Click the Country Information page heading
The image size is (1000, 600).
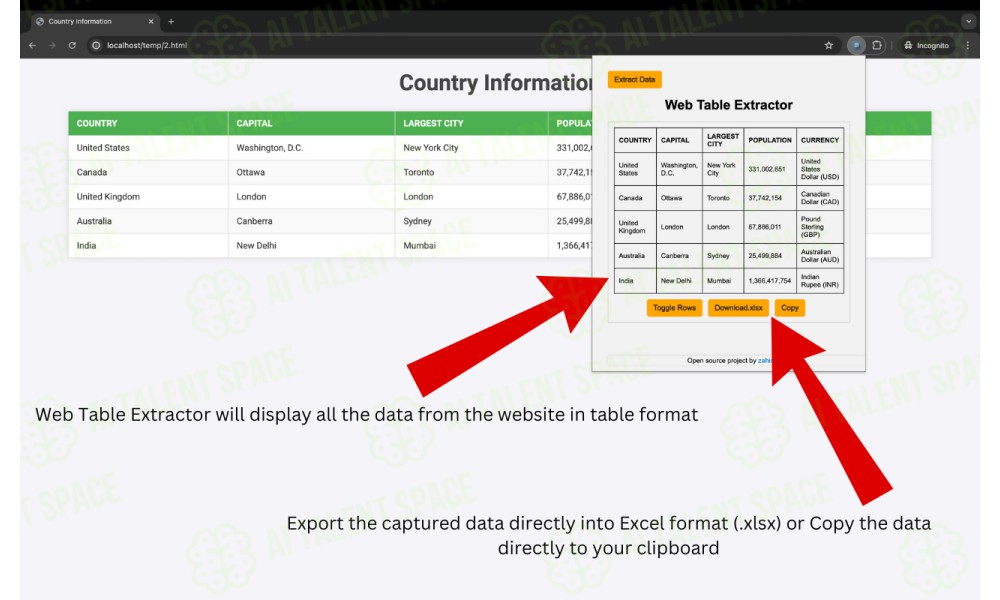[496, 83]
